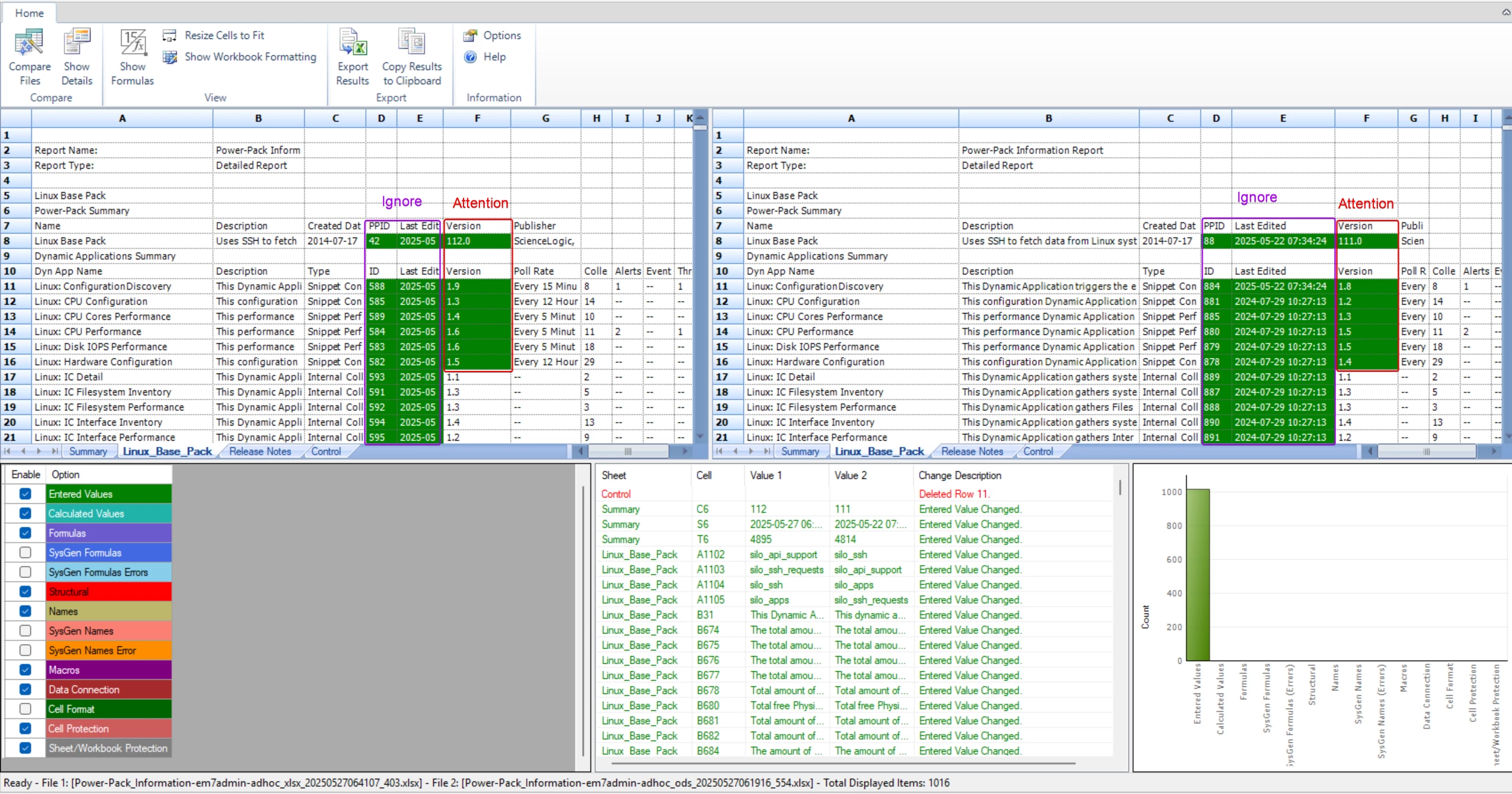Screen dimensions: 1512x794
Task: Collapse the ribbon using the top-right chevron
Action: pyautogui.click(x=1505, y=12)
